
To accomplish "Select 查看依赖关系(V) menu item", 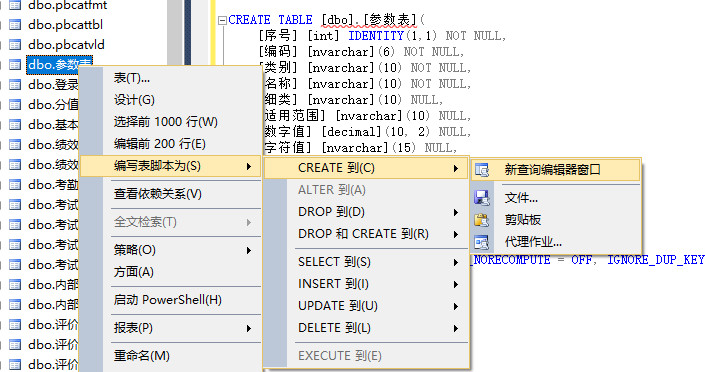I will click(171, 194).
